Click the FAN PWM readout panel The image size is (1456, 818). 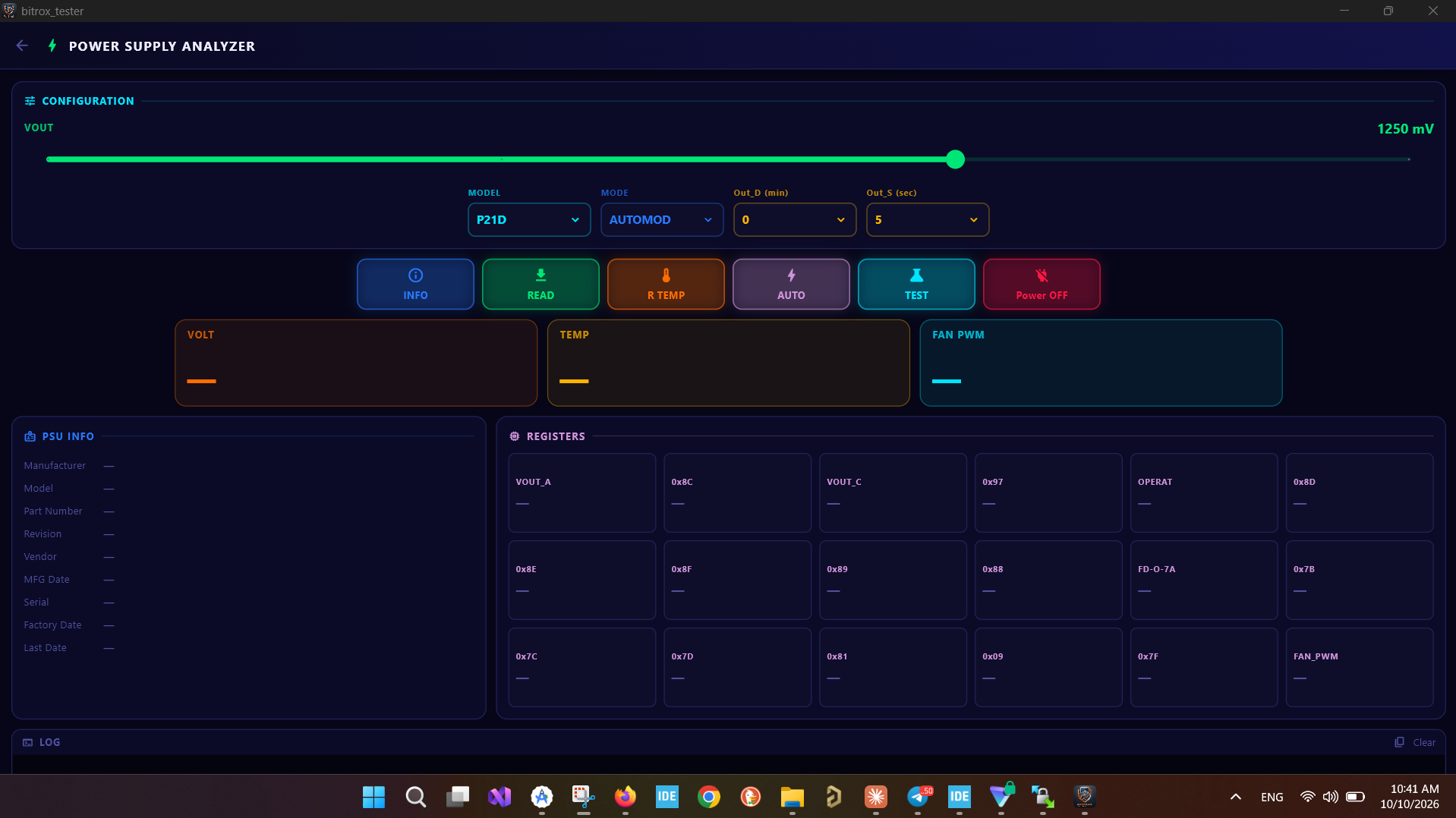[1101, 363]
